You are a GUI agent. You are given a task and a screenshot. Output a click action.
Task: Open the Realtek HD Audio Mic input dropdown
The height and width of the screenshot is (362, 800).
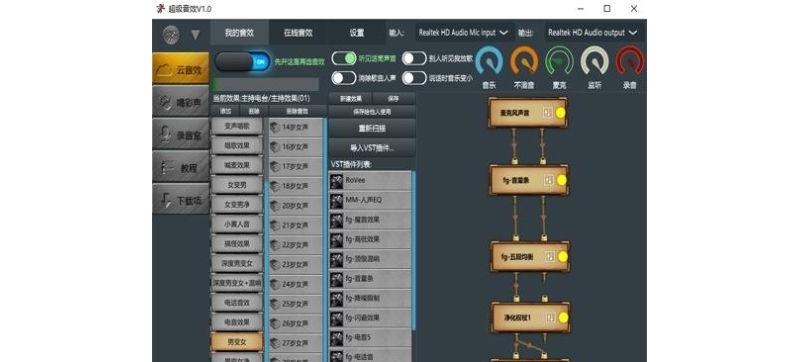[463, 33]
